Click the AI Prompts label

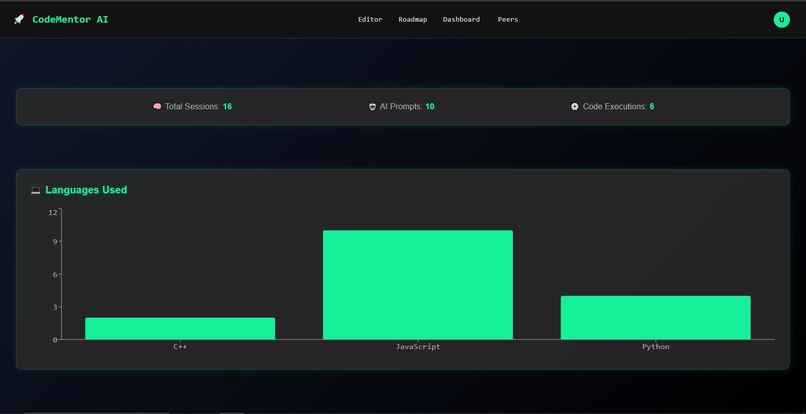point(401,106)
